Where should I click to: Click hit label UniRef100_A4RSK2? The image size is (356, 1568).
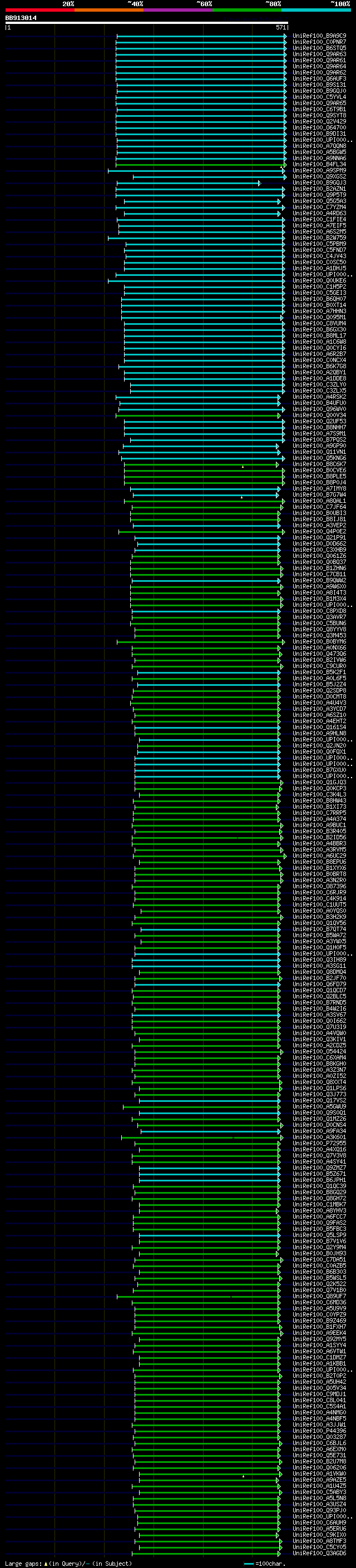point(319,396)
